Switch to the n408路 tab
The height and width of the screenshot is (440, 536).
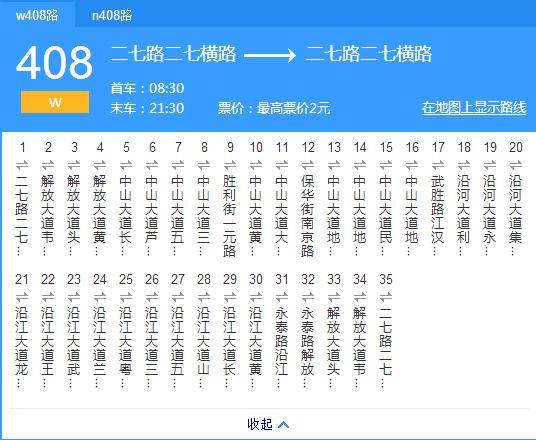pos(112,15)
